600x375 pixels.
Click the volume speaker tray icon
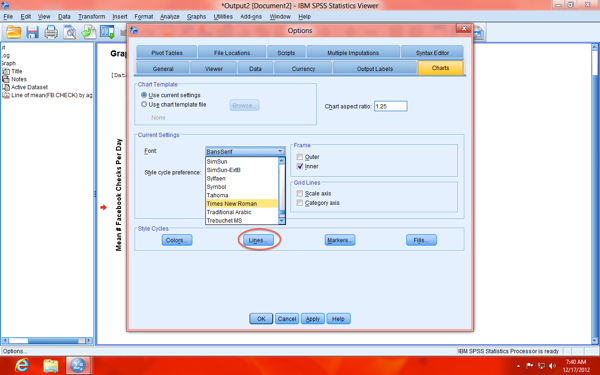(552, 366)
